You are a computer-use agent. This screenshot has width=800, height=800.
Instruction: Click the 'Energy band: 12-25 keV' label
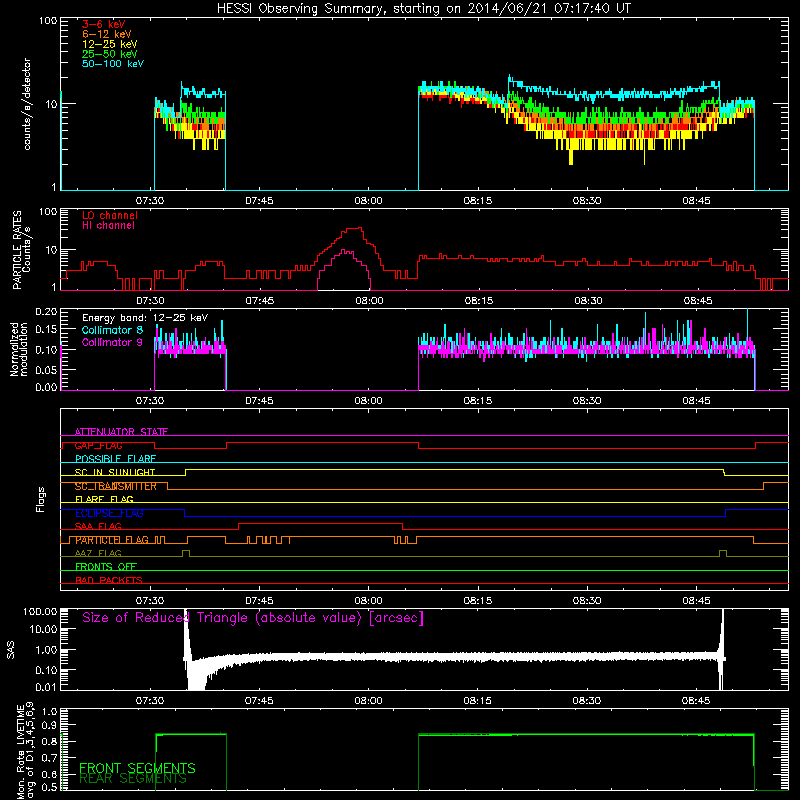[145, 318]
